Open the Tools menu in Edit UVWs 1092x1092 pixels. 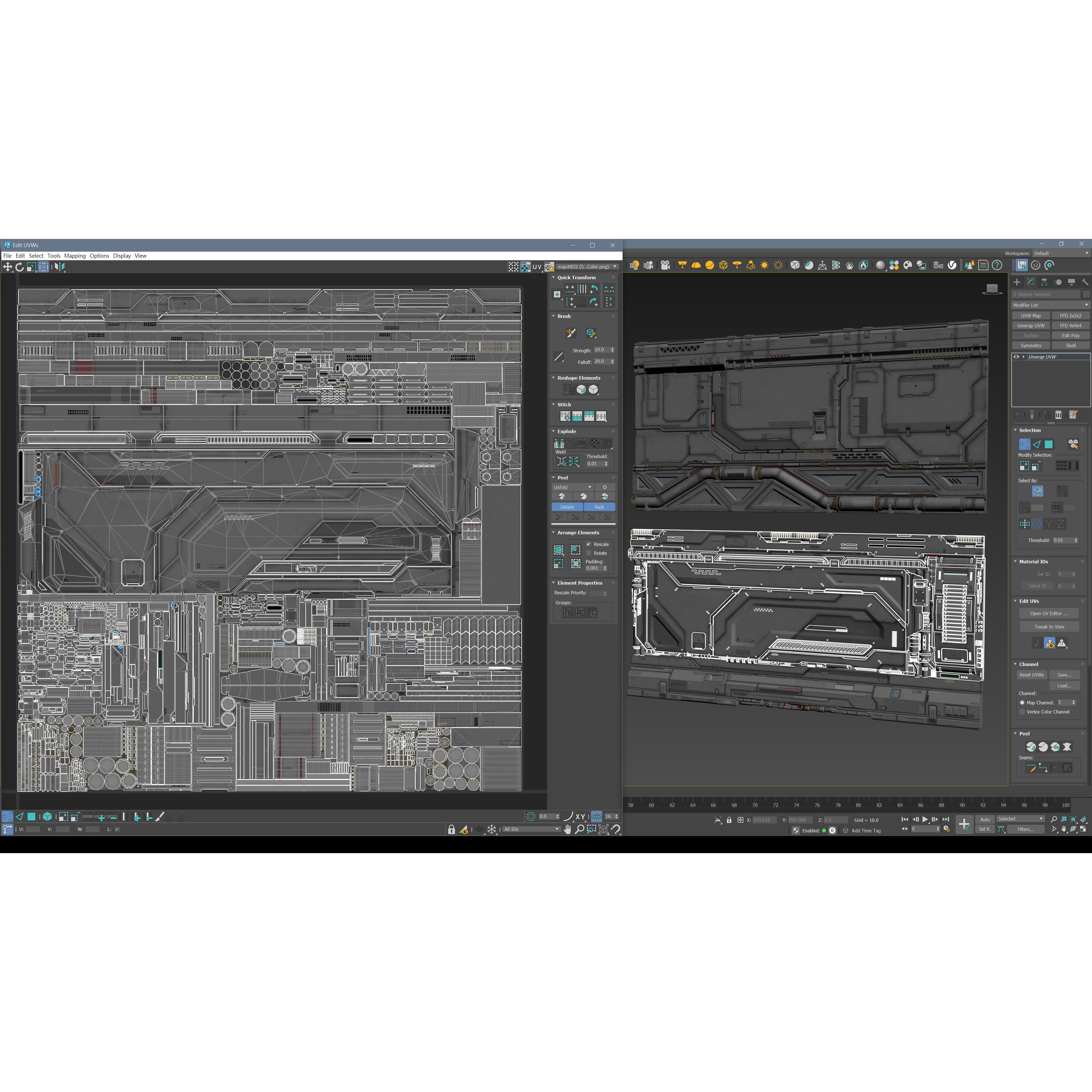(54, 256)
